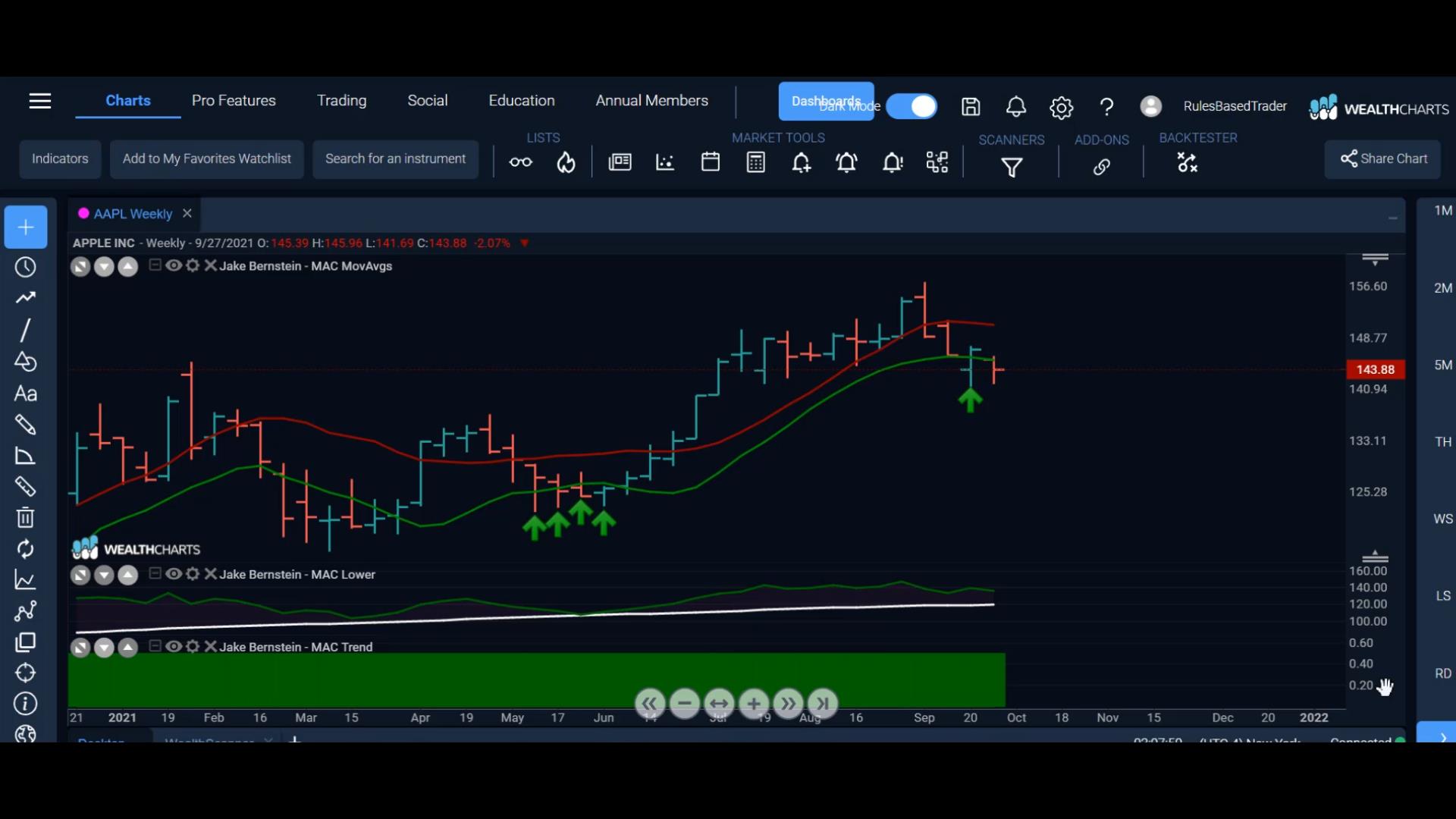This screenshot has height=819, width=1456.
Task: Open the Trading menu
Action: 341,101
